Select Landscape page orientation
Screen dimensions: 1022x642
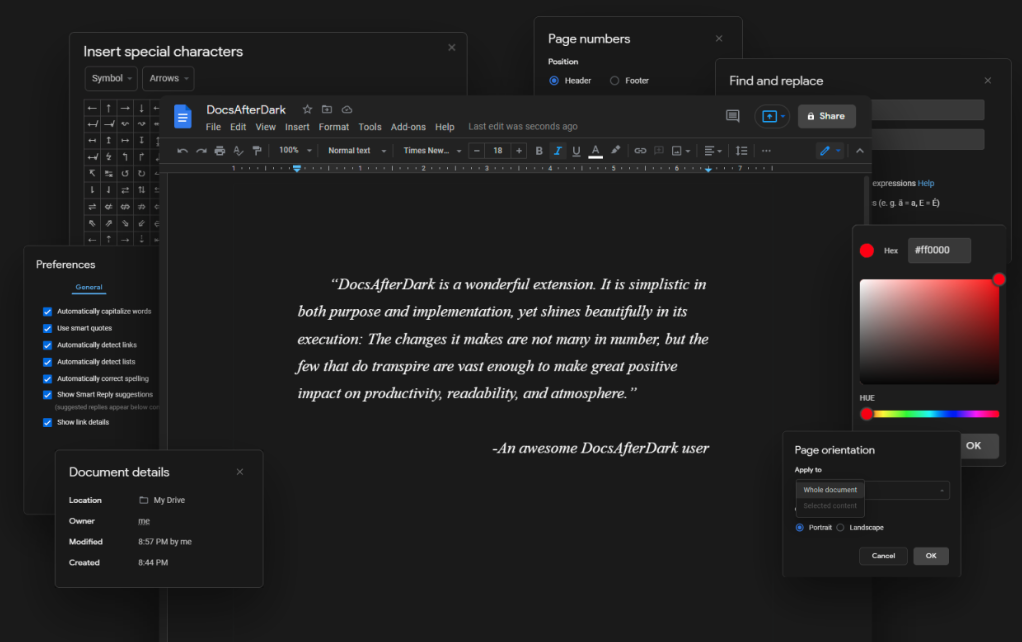(840, 527)
